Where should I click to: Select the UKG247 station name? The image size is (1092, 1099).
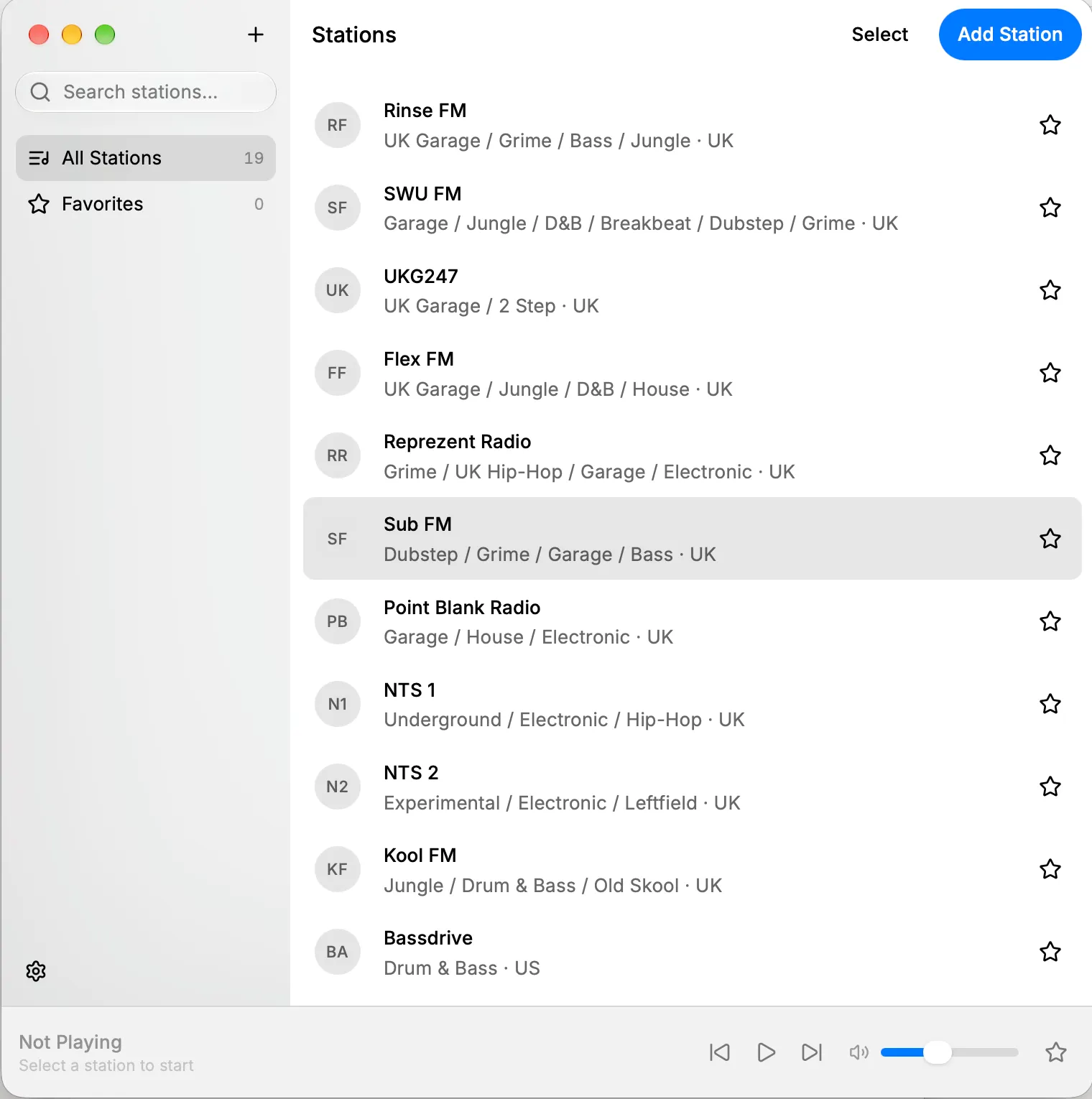coord(421,277)
